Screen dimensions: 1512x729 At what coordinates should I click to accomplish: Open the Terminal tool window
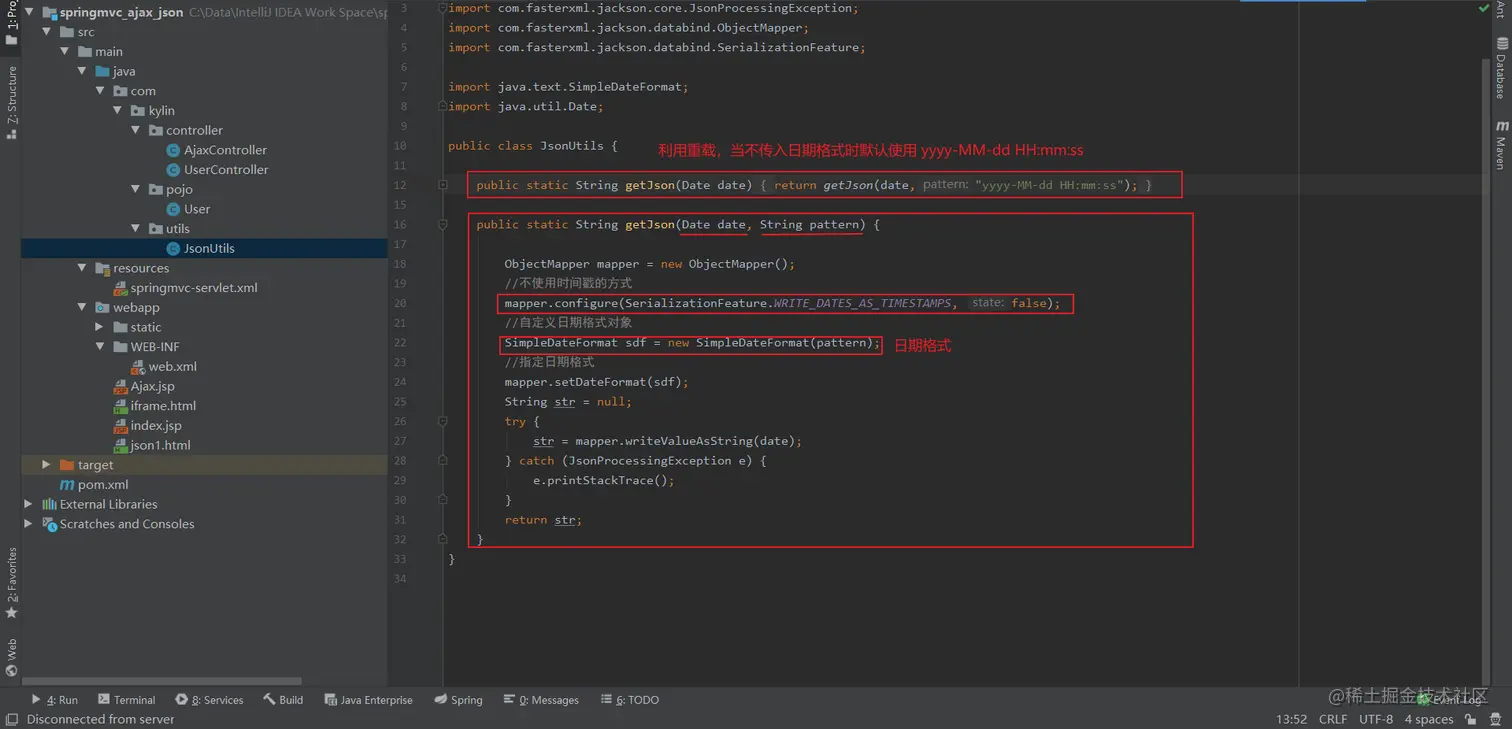(x=126, y=700)
